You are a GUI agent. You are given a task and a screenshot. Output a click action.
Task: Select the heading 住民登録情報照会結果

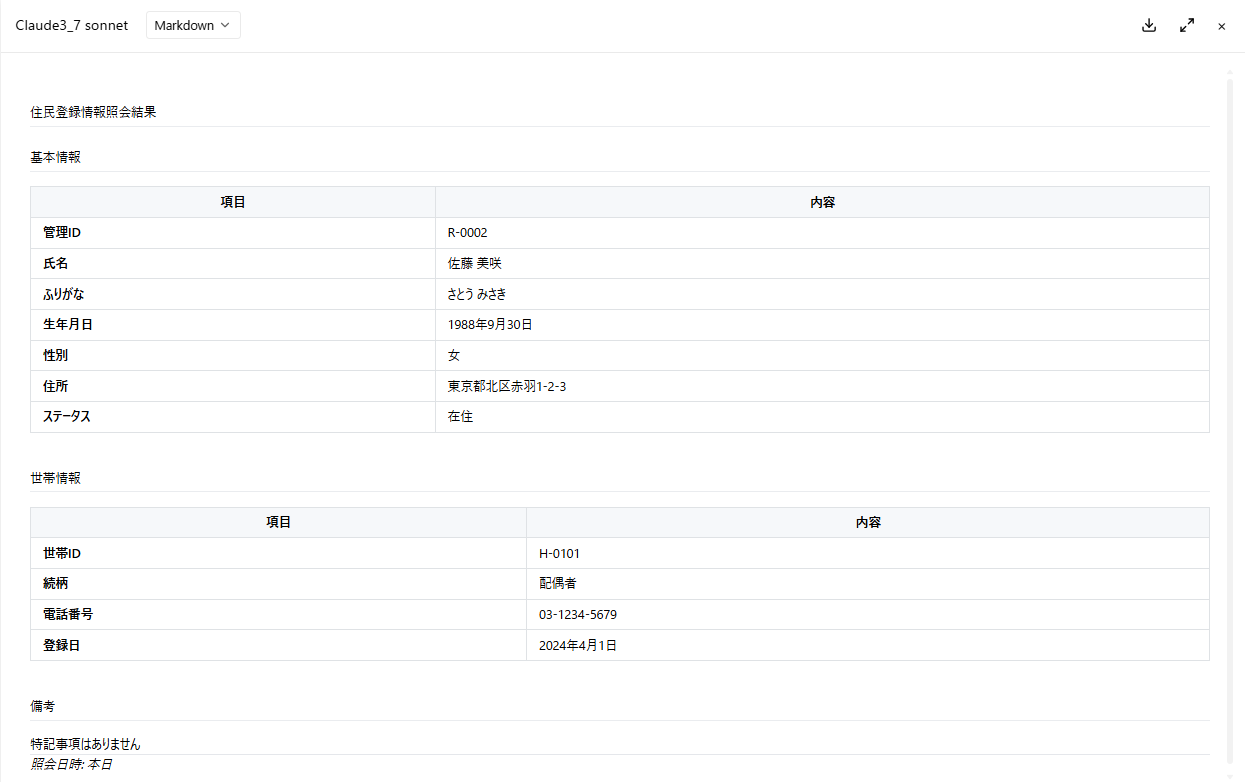click(93, 112)
